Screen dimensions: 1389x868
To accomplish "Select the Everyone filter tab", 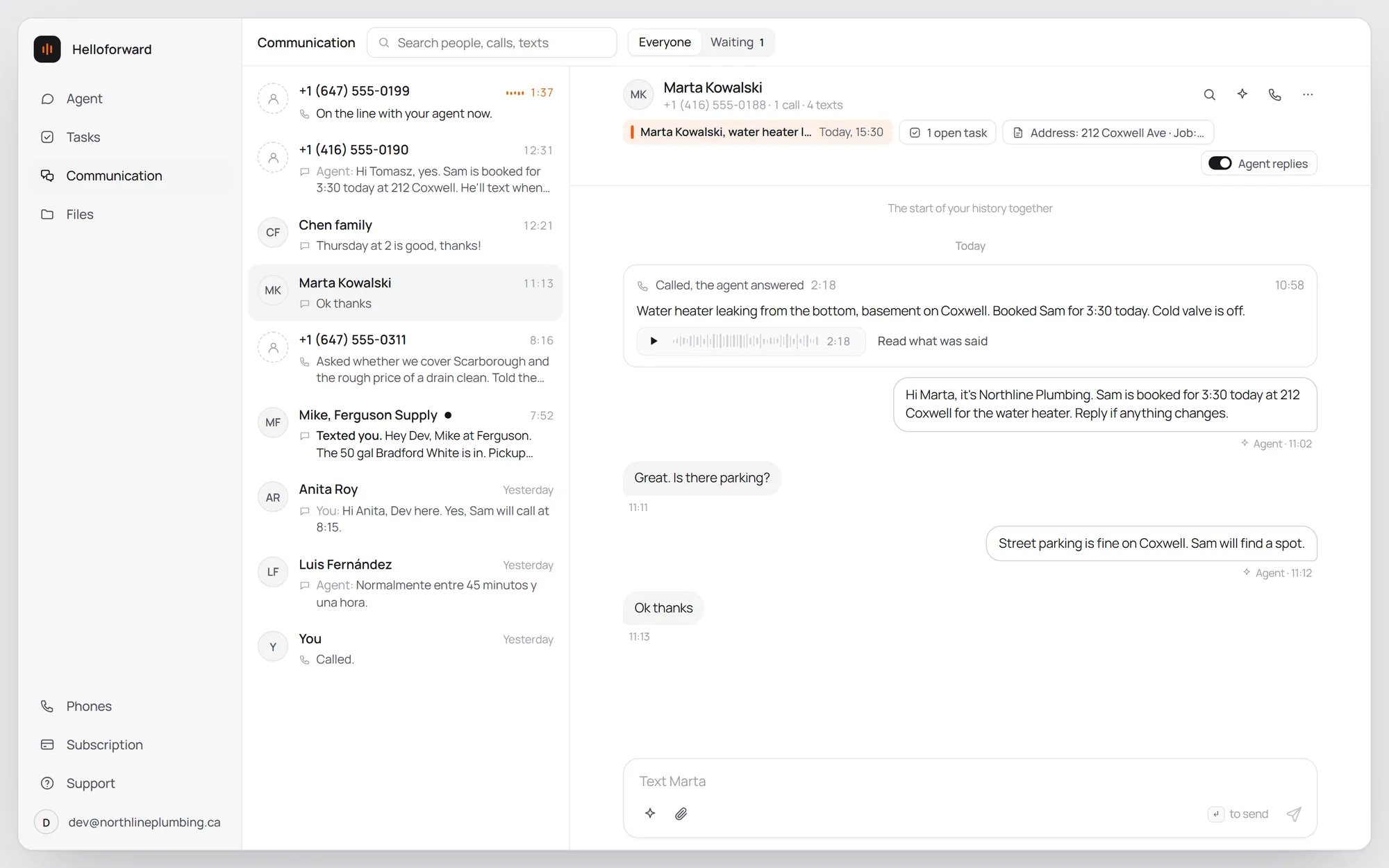I will point(665,42).
